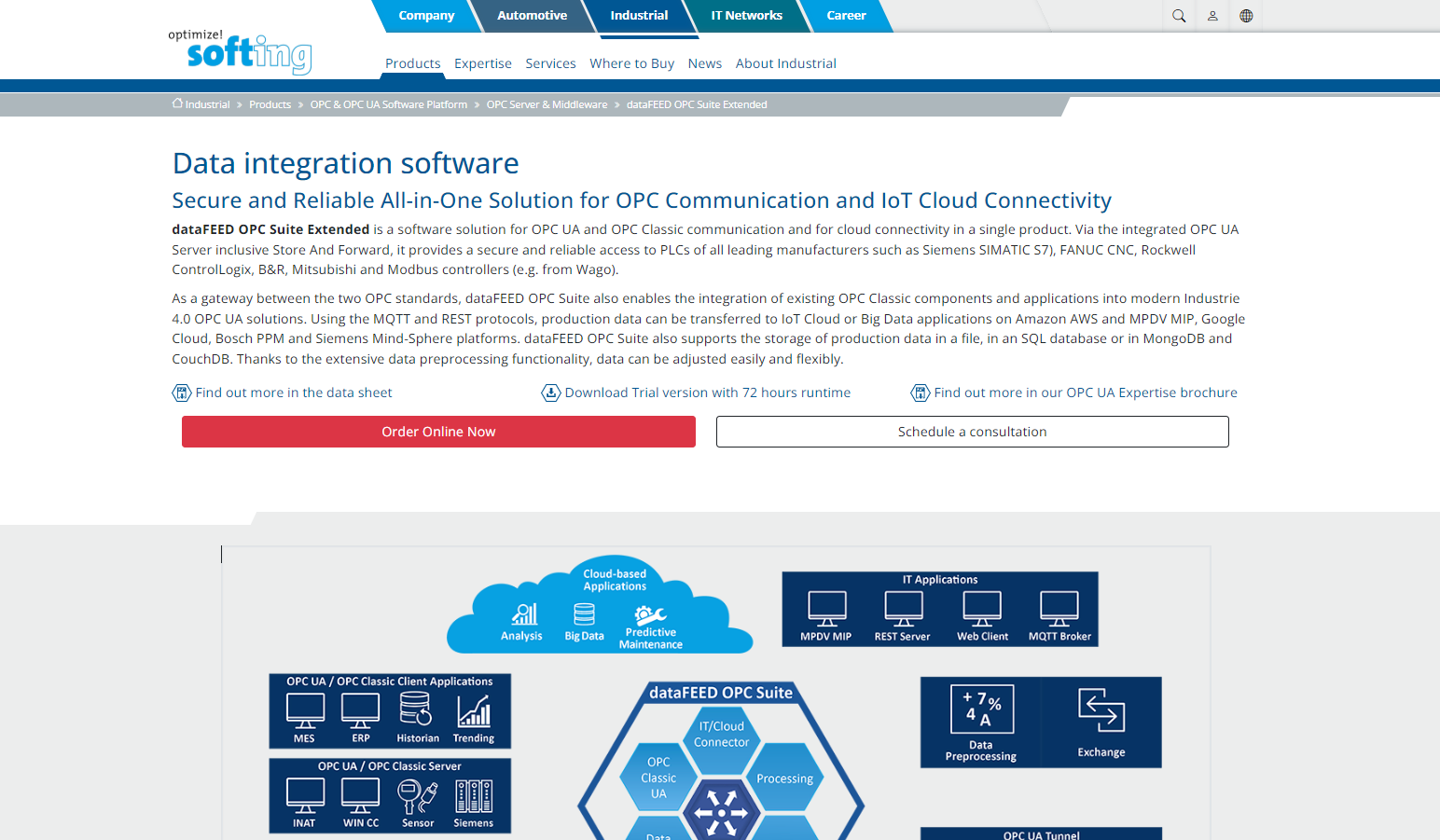Screen dimensions: 1440x840
Task: Click the OPC Classic UA hexagon
Action: (658, 778)
